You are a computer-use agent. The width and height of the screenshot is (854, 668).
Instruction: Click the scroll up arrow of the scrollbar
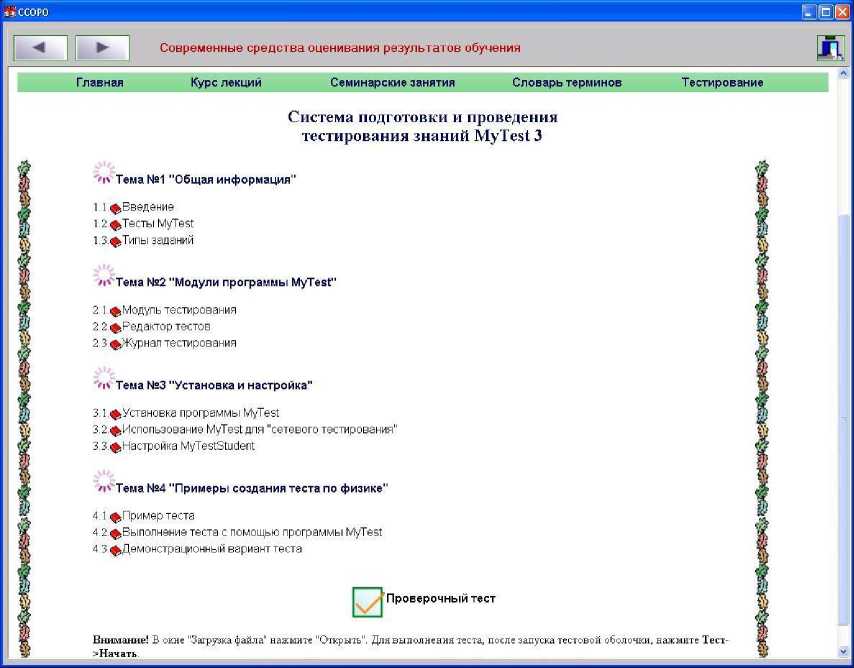pos(843,72)
